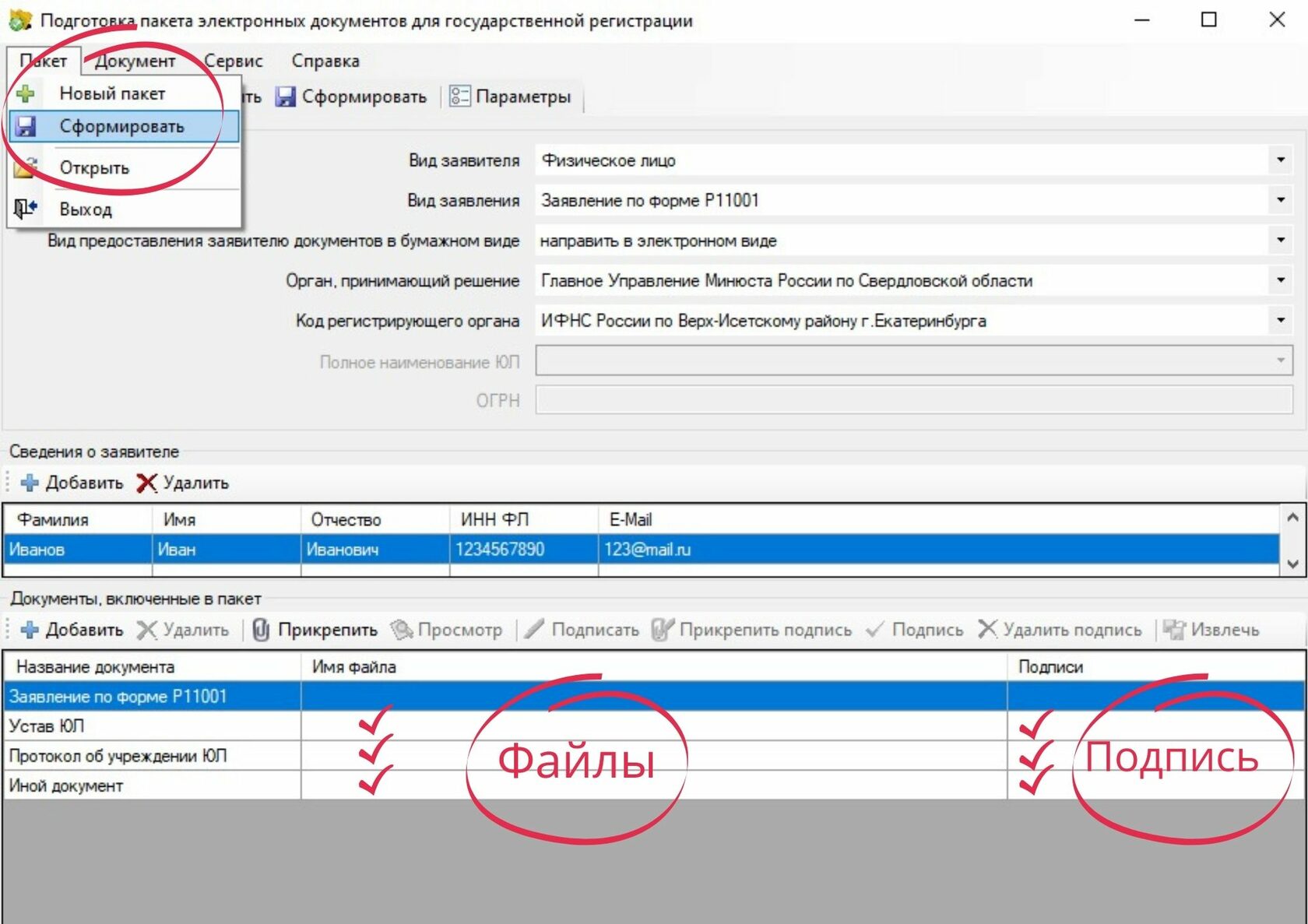Click Добавить in the applicant section
Image resolution: width=1308 pixels, height=924 pixels.
[x=84, y=483]
